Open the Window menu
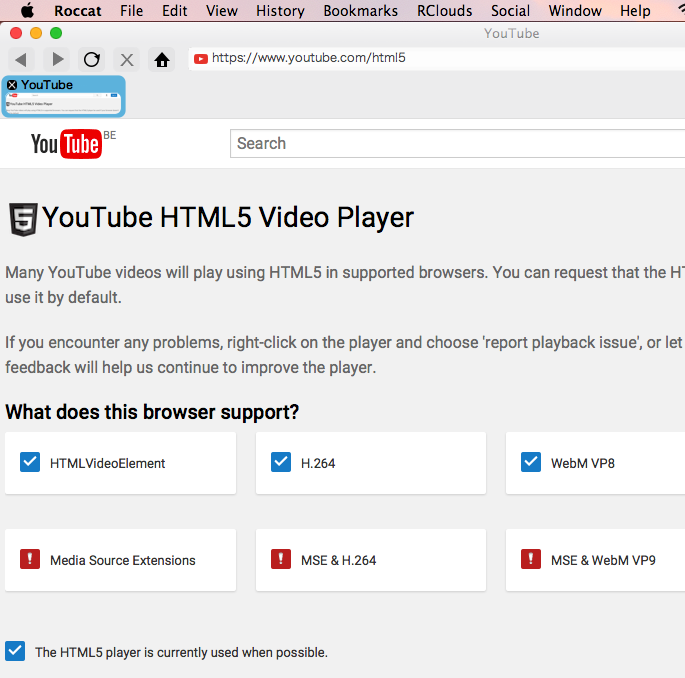The height and width of the screenshot is (678, 685). click(575, 10)
